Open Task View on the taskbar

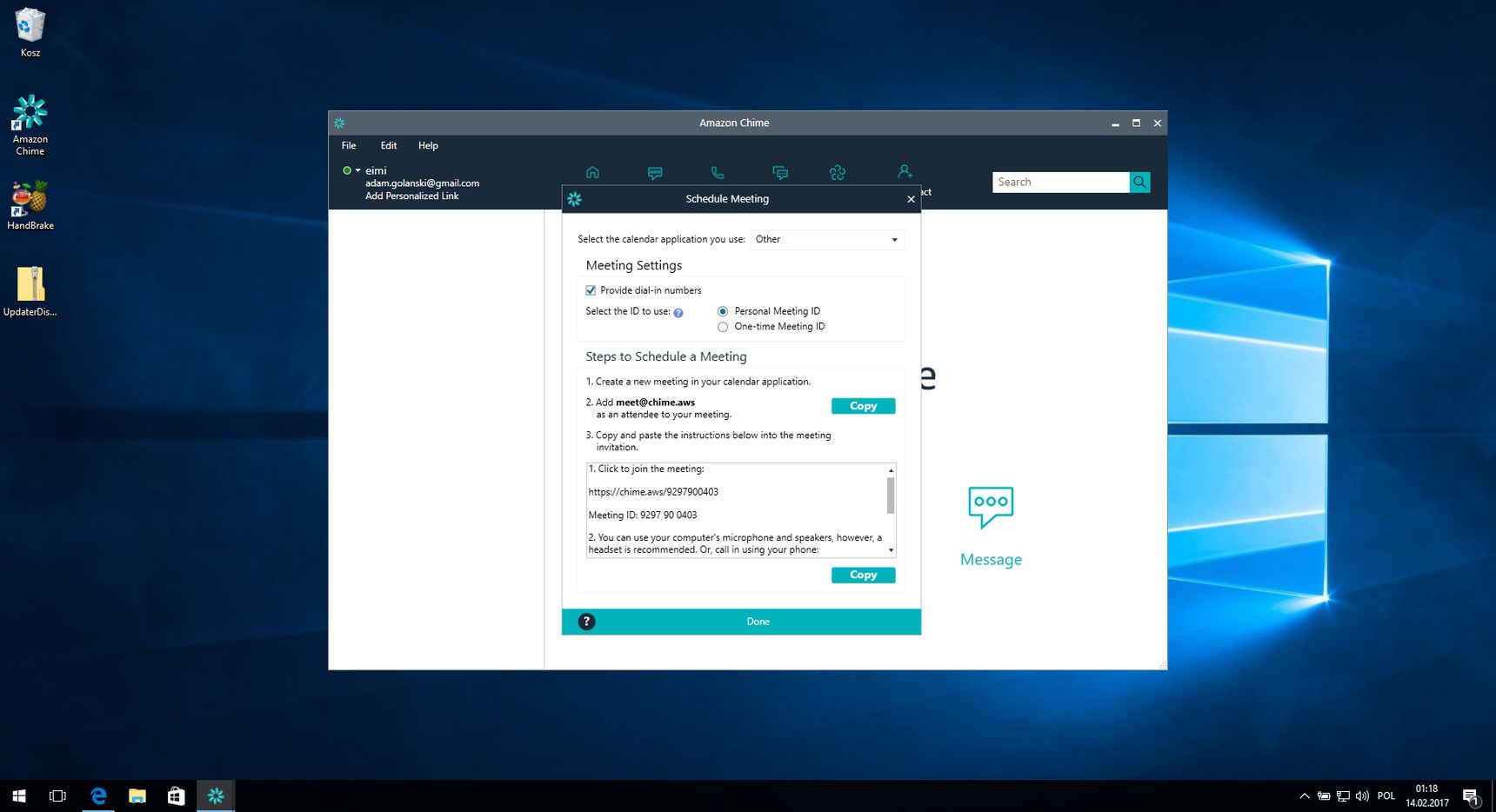(57, 795)
